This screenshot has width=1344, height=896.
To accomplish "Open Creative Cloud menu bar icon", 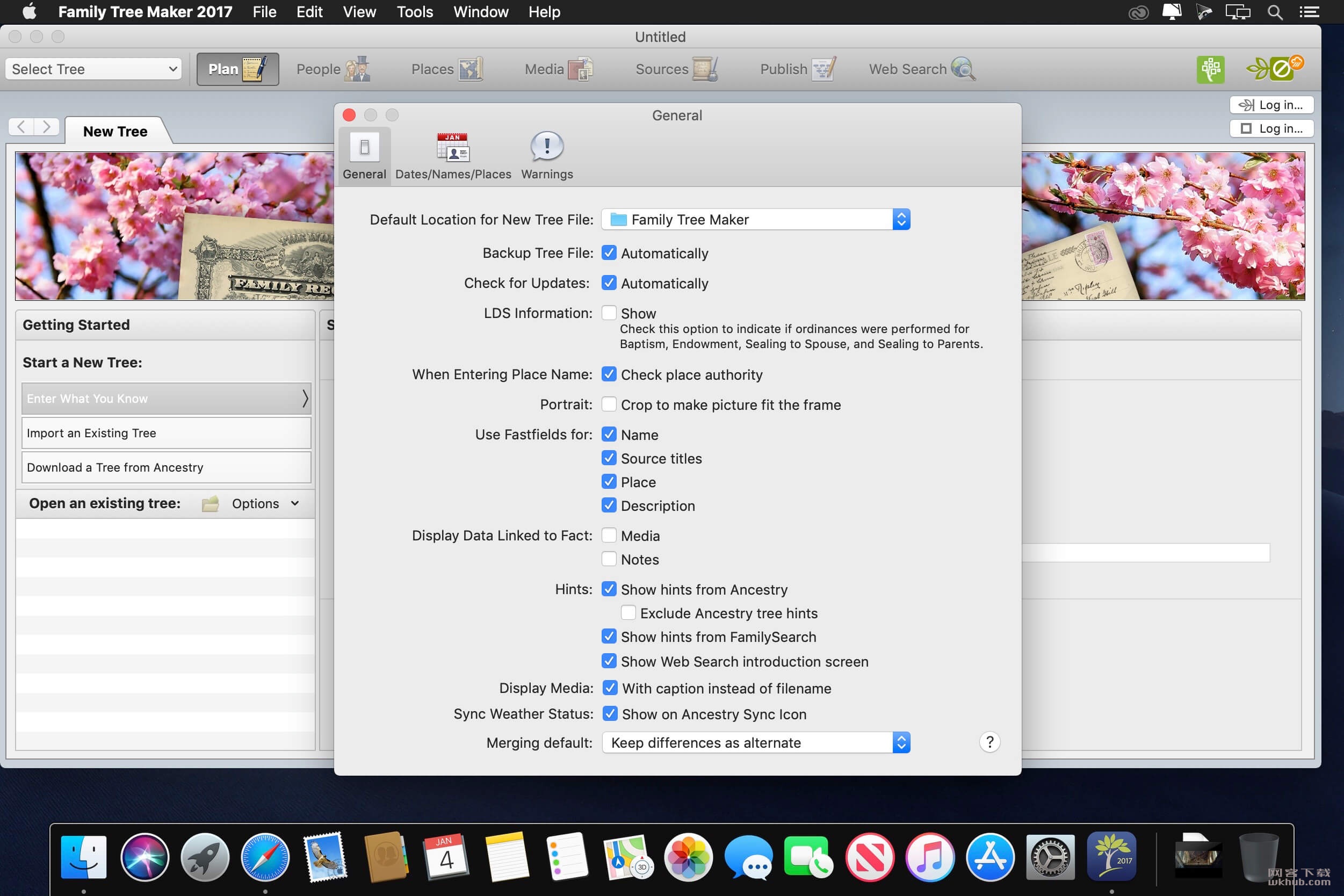I will pos(1138,12).
